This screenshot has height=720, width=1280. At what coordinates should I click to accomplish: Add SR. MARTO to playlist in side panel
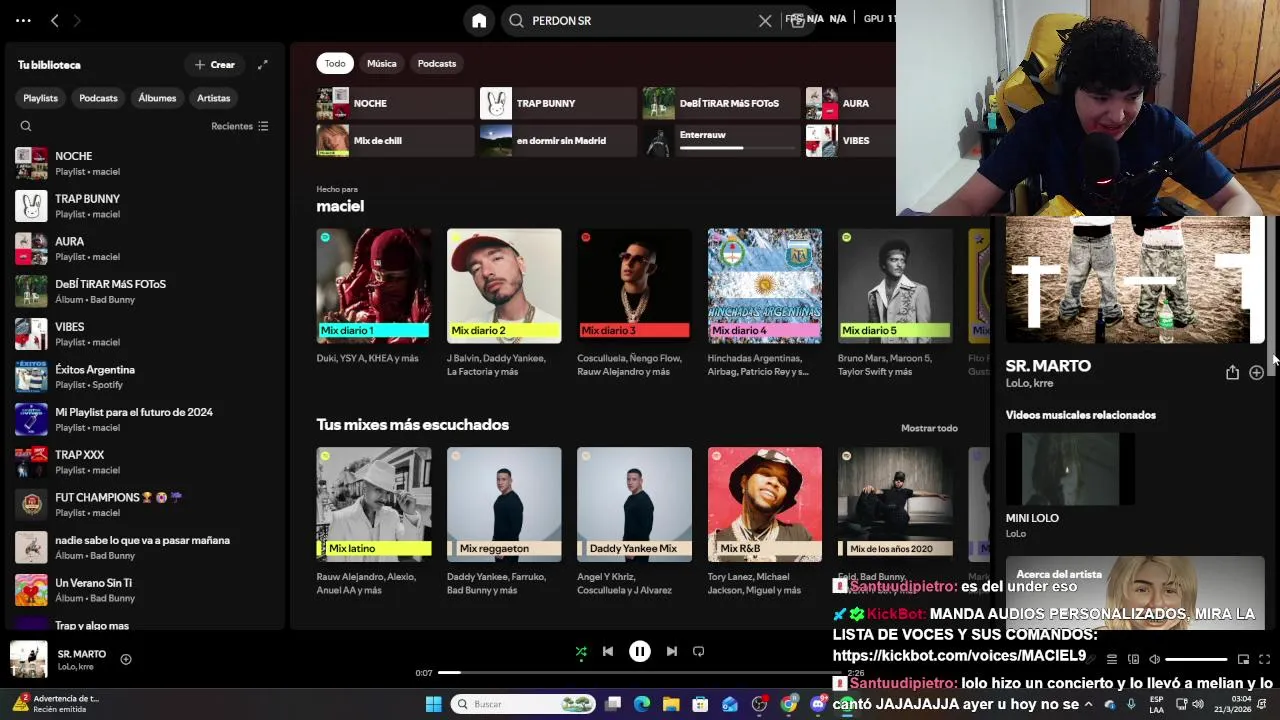point(1256,372)
